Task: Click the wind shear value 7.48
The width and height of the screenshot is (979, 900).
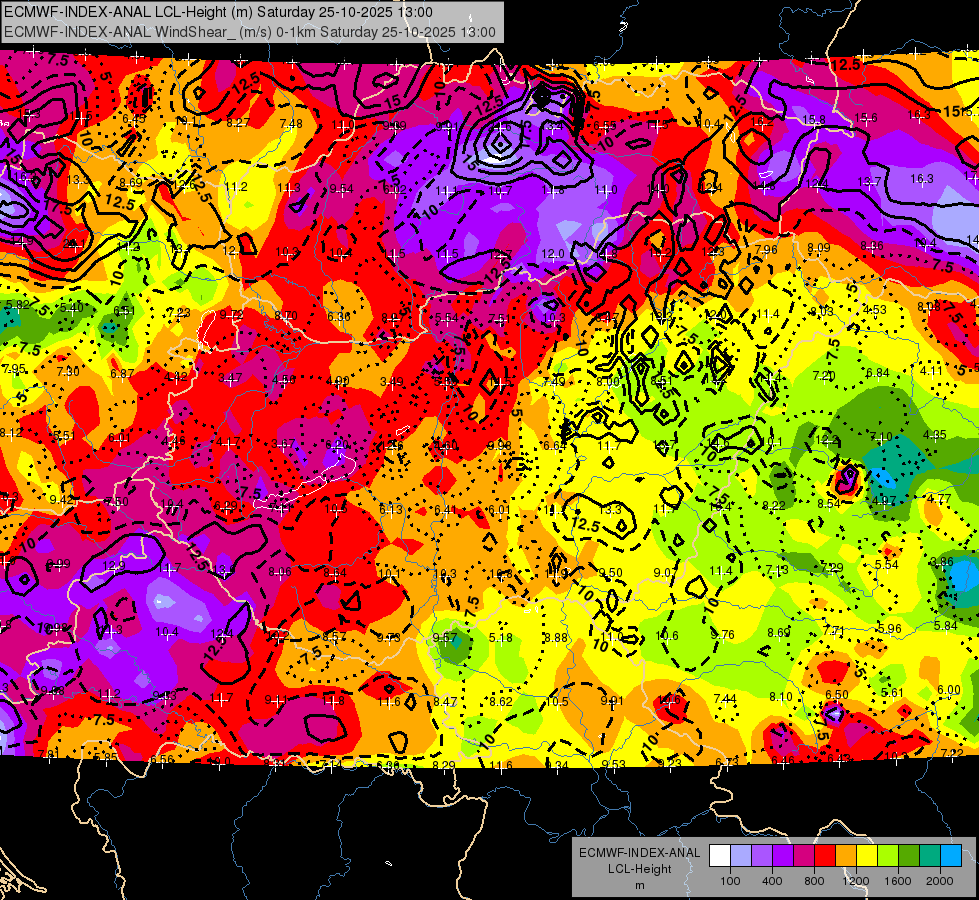Action: pos(291,124)
